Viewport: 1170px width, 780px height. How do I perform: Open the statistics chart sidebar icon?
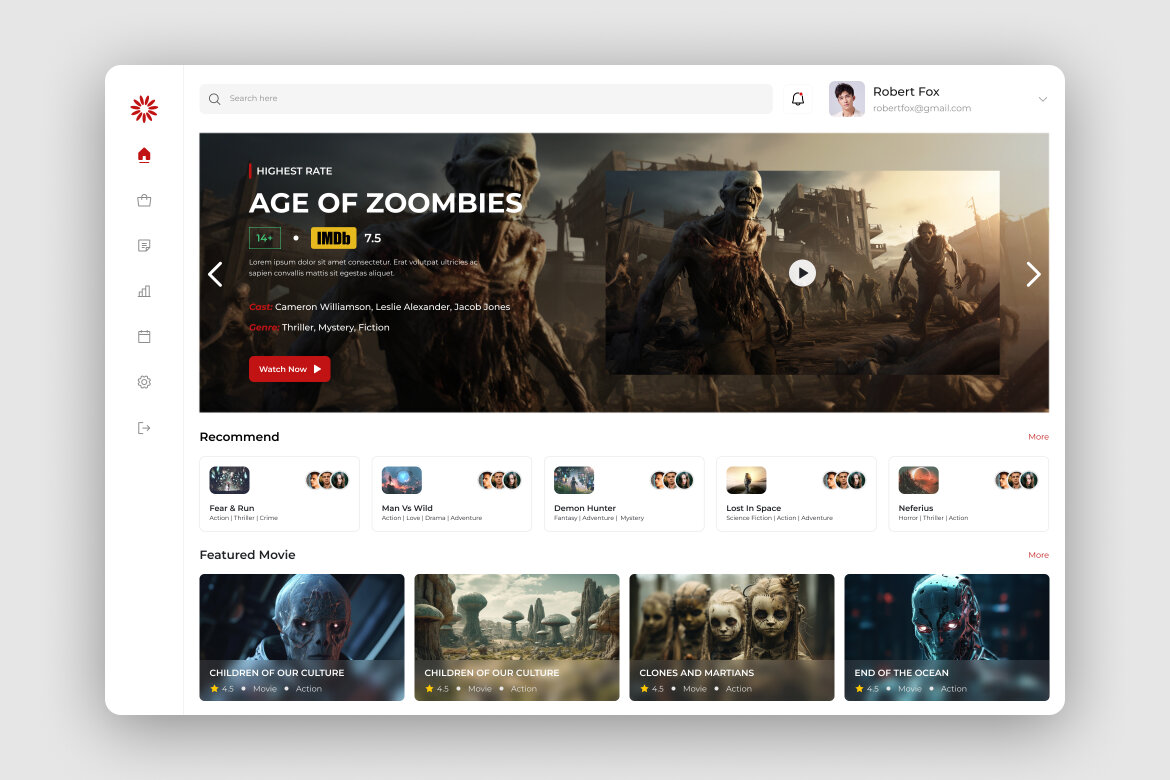[x=144, y=291]
